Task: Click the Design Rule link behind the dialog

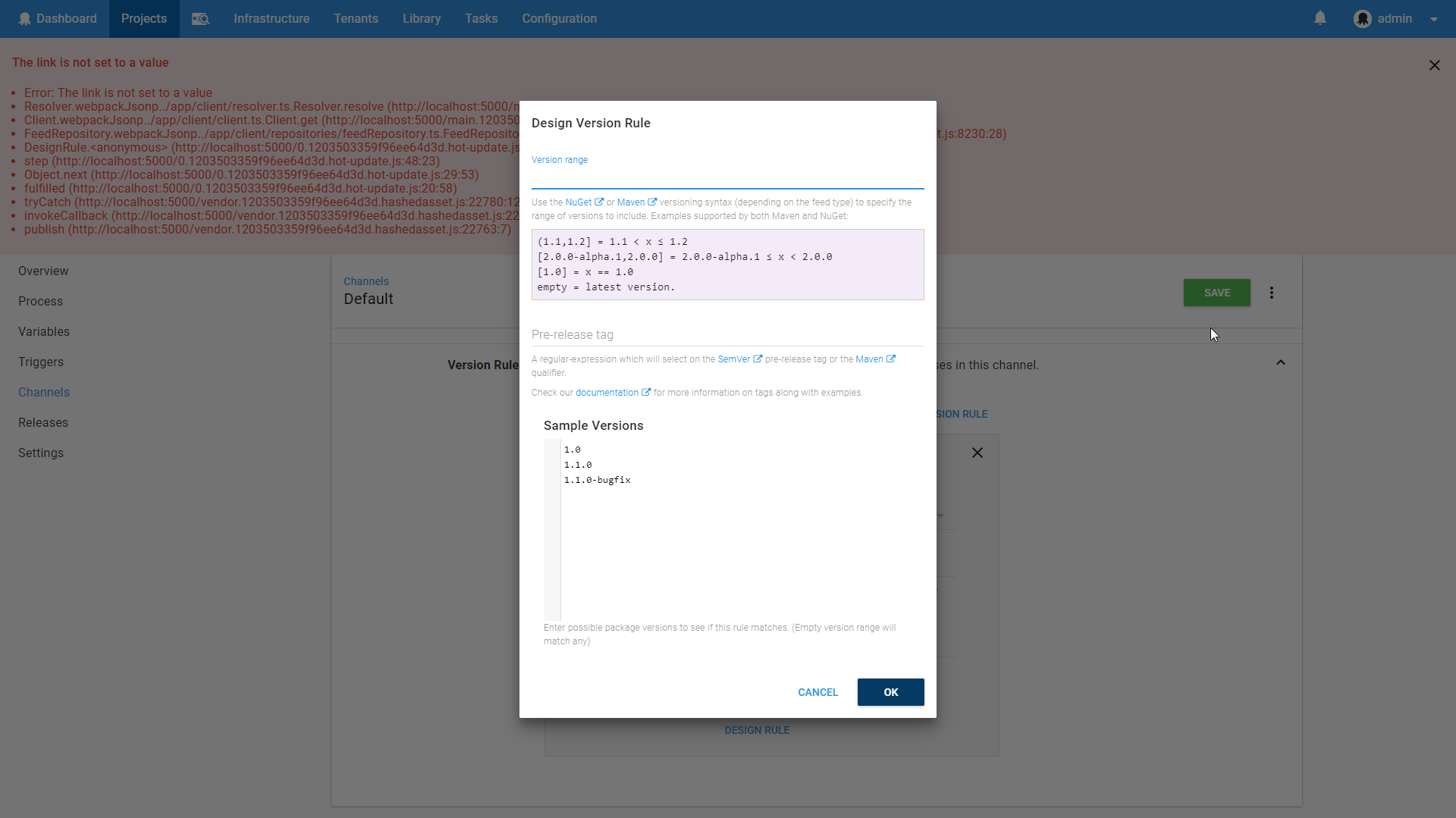Action: click(x=757, y=730)
